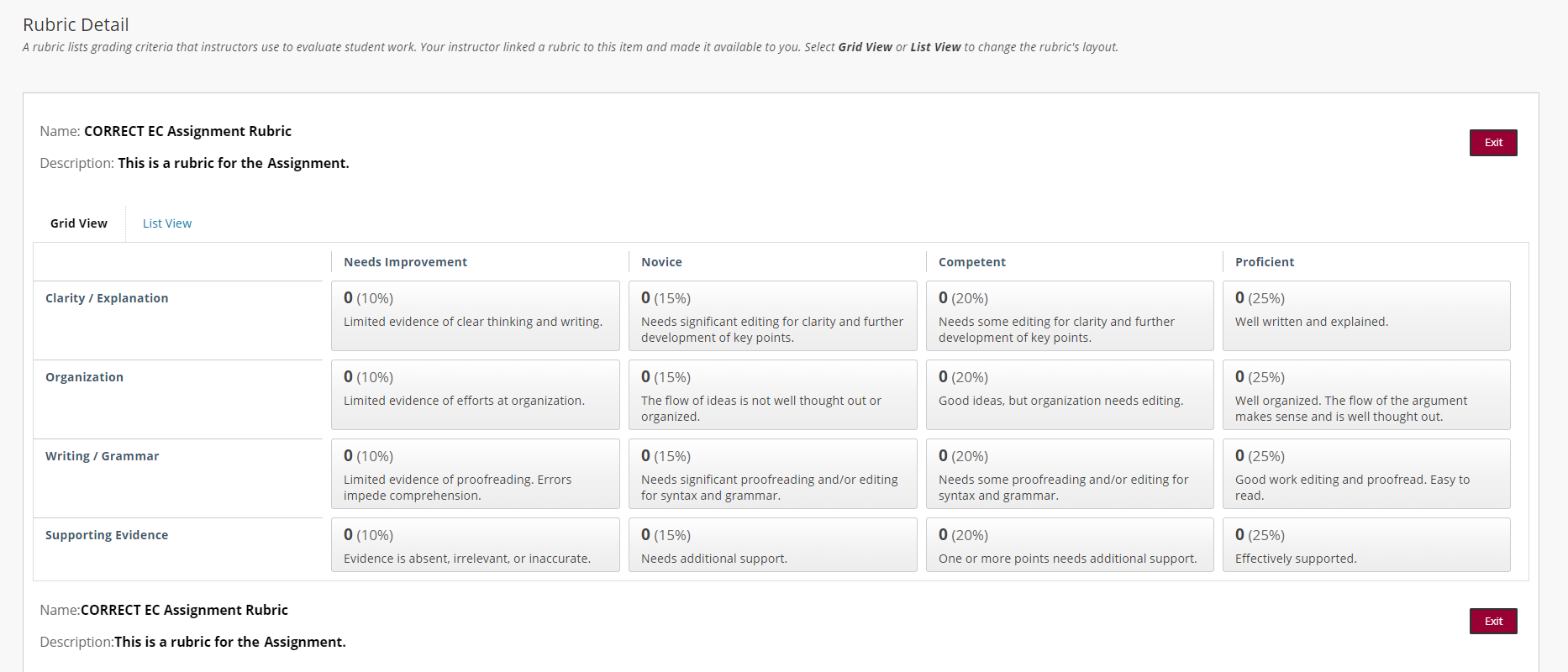
Task: Choose 'Well written and explained' Proficient cell
Action: [x=1366, y=316]
